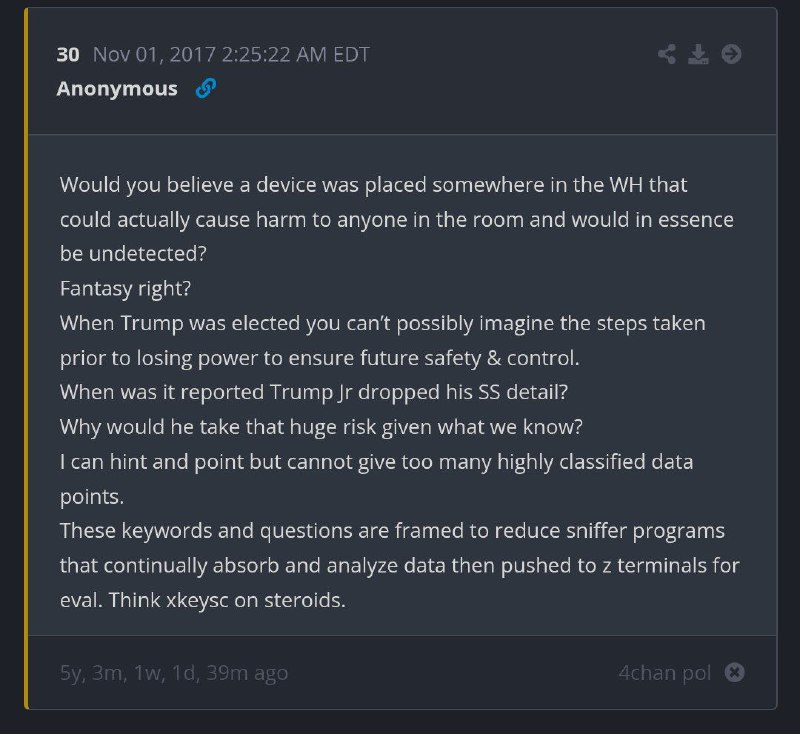Screen dimensions: 800x734
Task: Click the yellow stripe on the post's left edge
Action: point(26,359)
